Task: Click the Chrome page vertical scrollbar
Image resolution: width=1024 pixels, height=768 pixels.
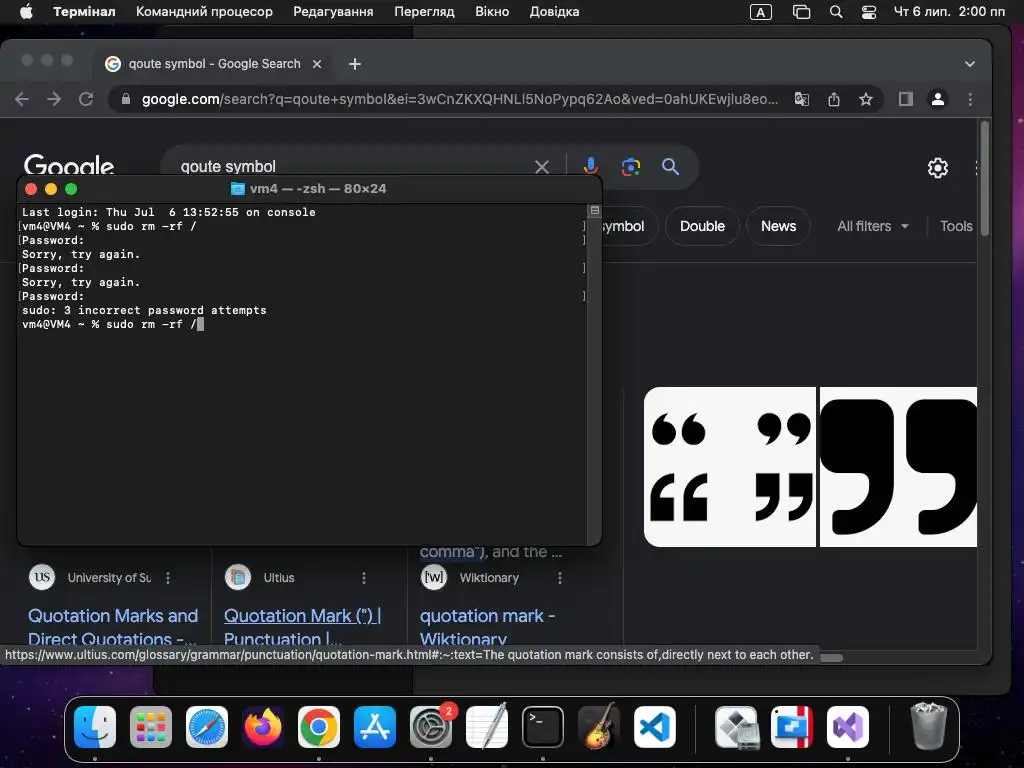Action: click(984, 178)
